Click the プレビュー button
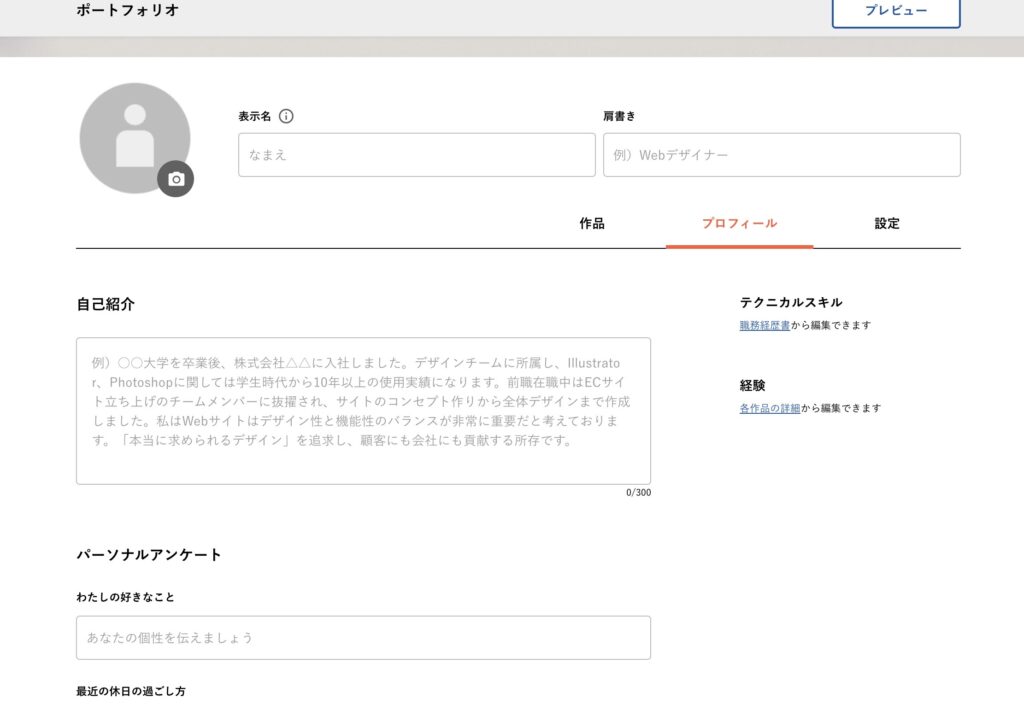 895,14
